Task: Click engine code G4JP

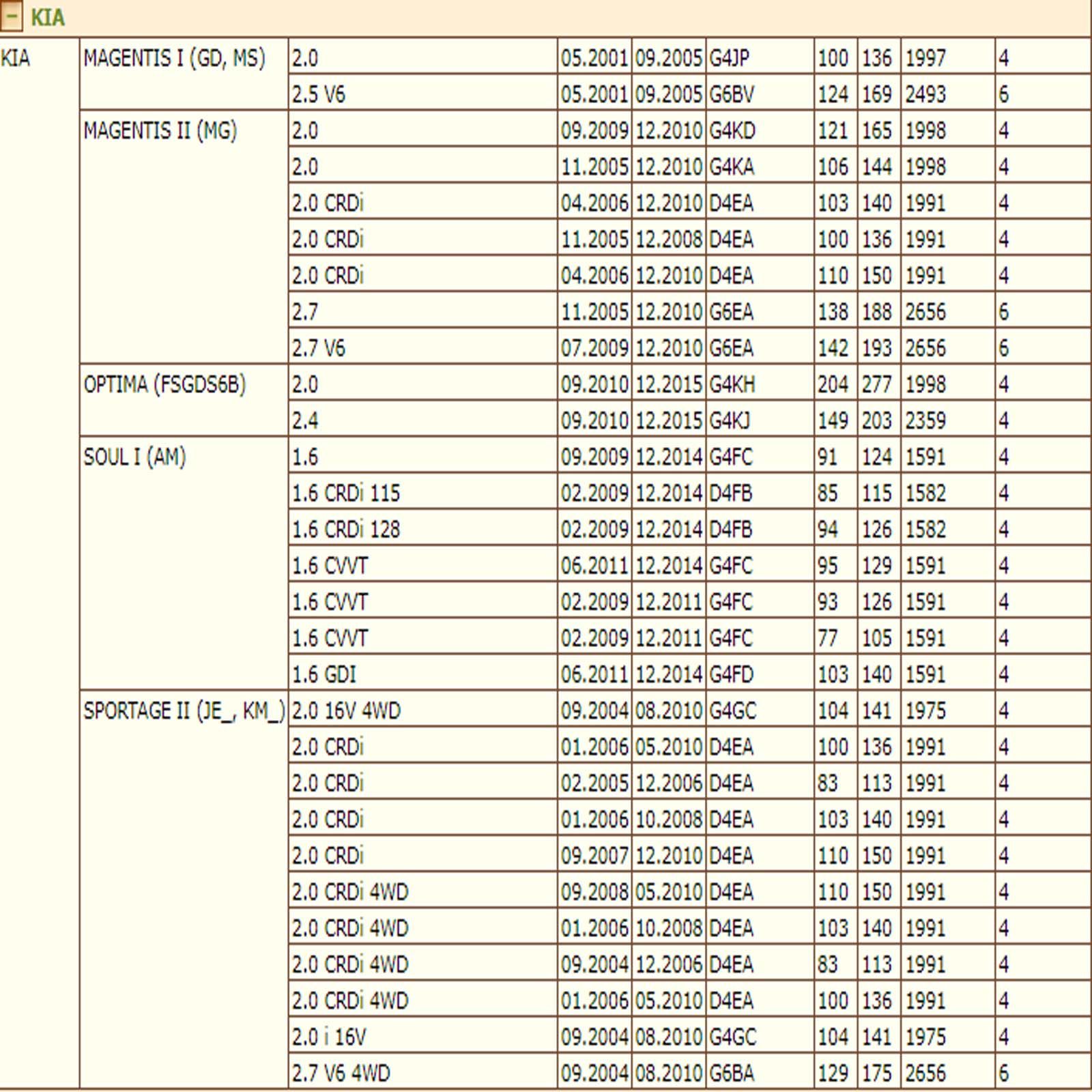Action: coord(729,58)
